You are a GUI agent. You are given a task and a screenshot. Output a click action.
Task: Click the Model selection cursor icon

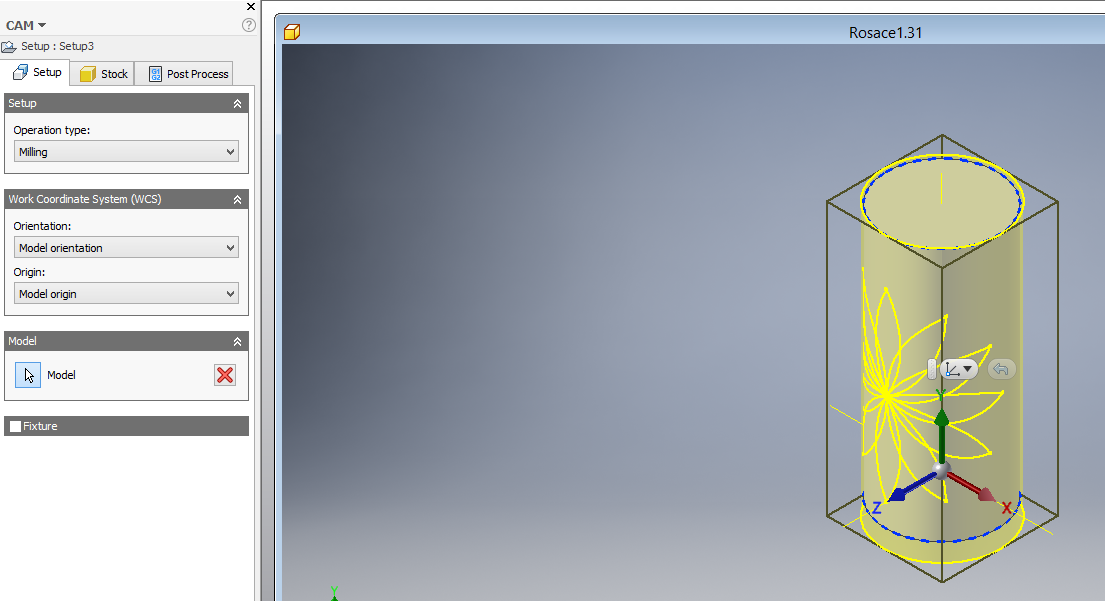click(27, 375)
